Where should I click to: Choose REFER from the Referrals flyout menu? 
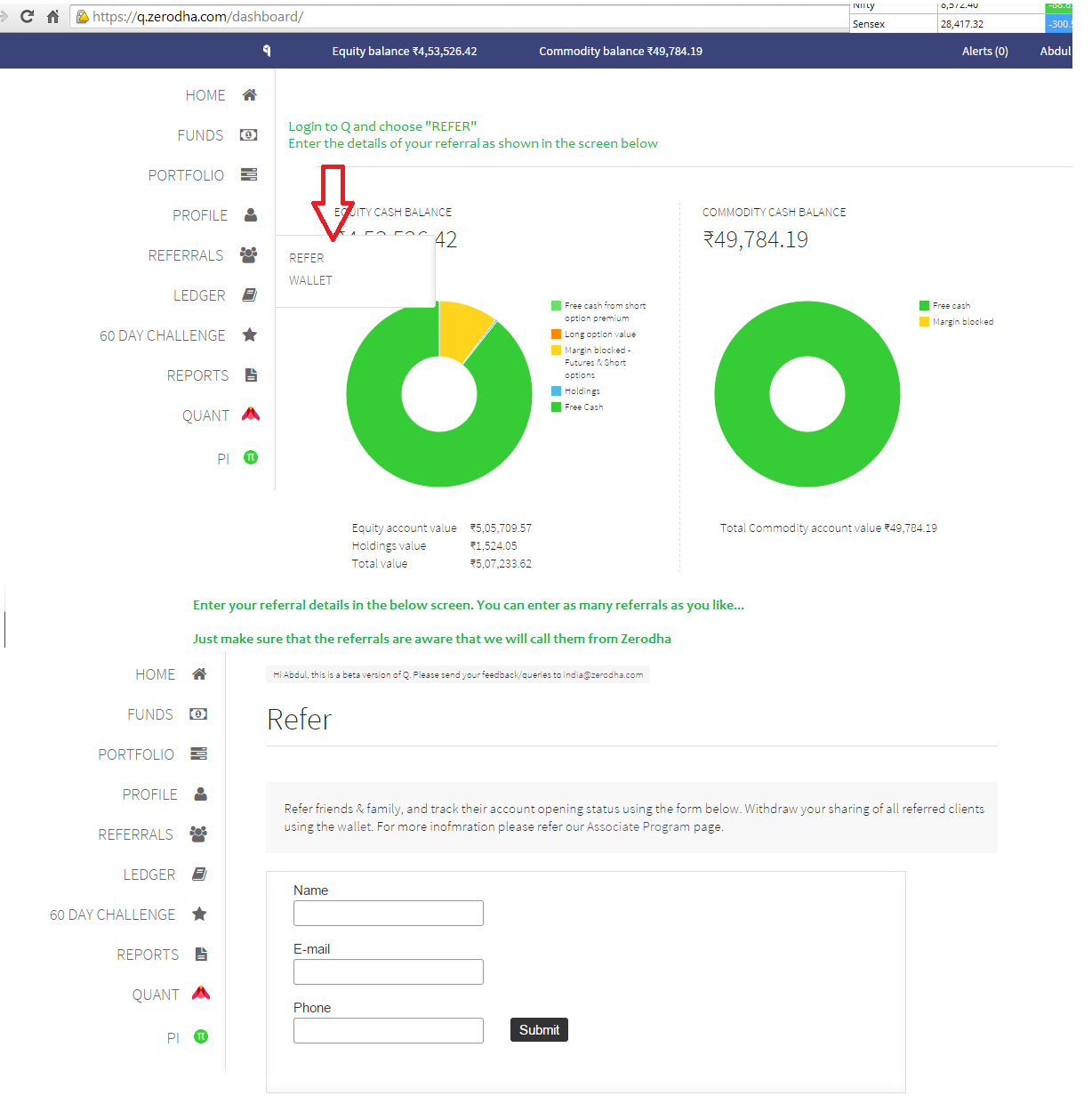[x=307, y=258]
